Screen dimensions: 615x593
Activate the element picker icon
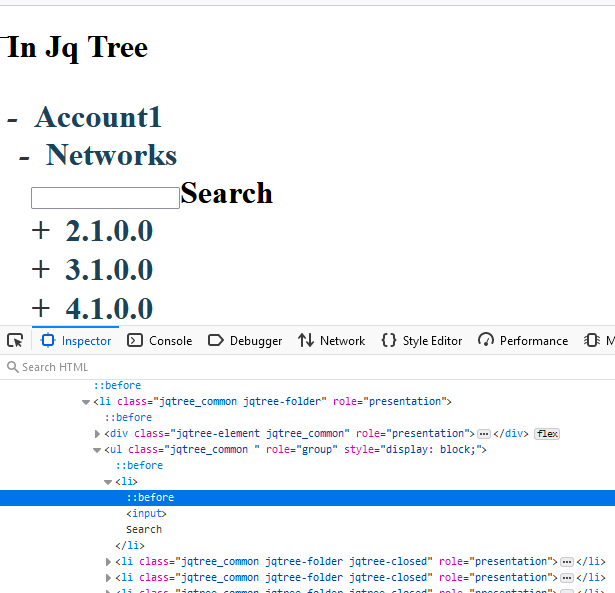click(x=15, y=340)
